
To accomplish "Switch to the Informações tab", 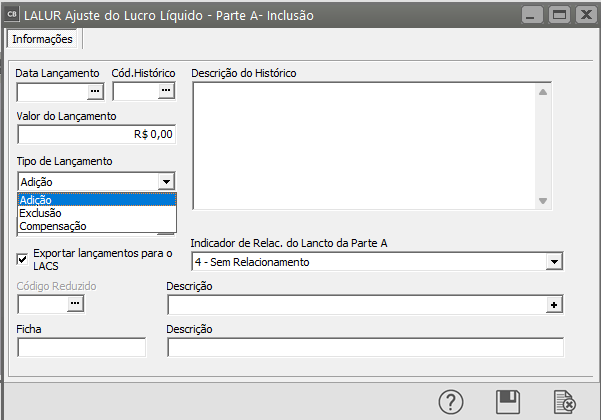I will pyautogui.click(x=43, y=39).
